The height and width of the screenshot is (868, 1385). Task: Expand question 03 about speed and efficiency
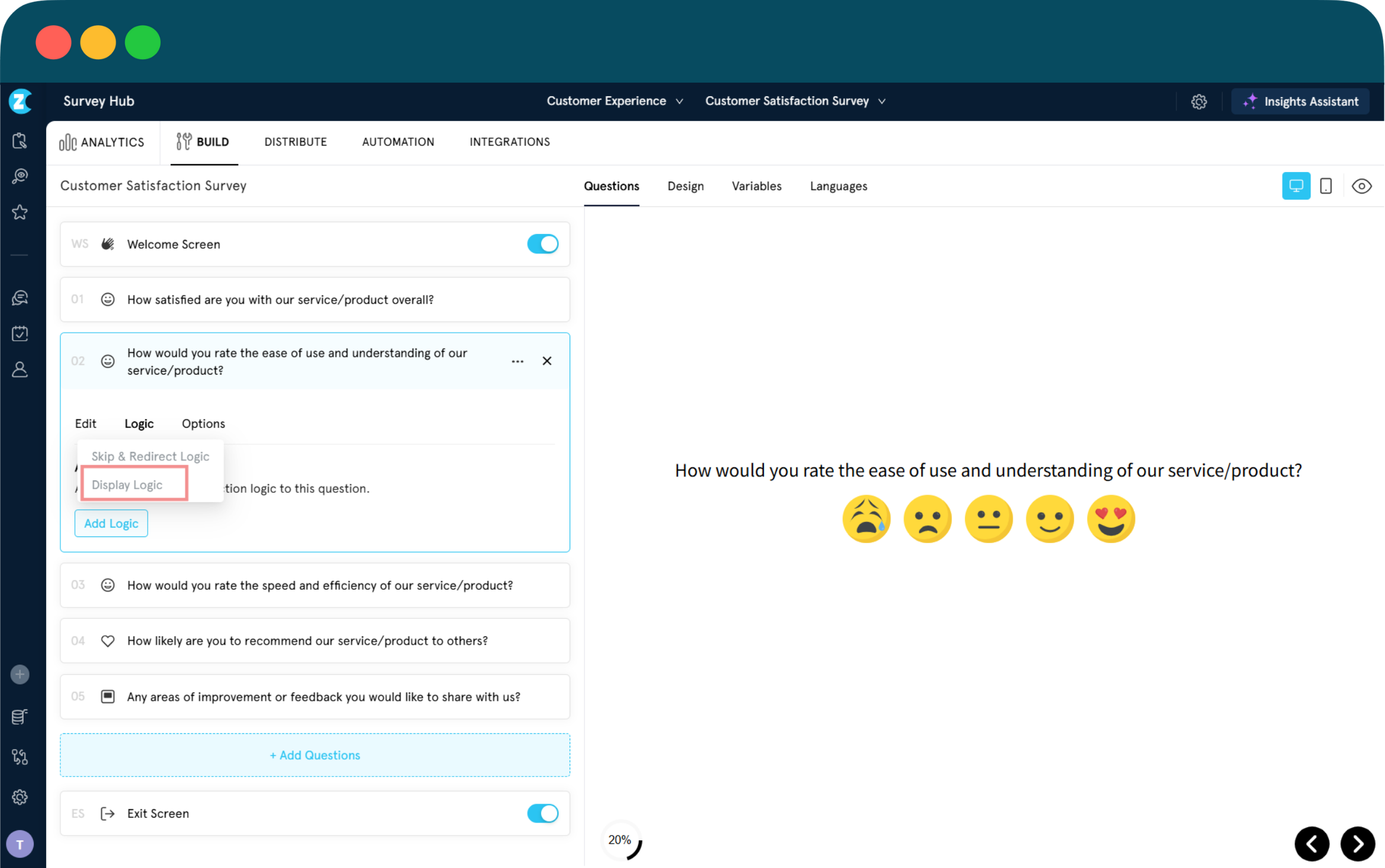(x=320, y=585)
